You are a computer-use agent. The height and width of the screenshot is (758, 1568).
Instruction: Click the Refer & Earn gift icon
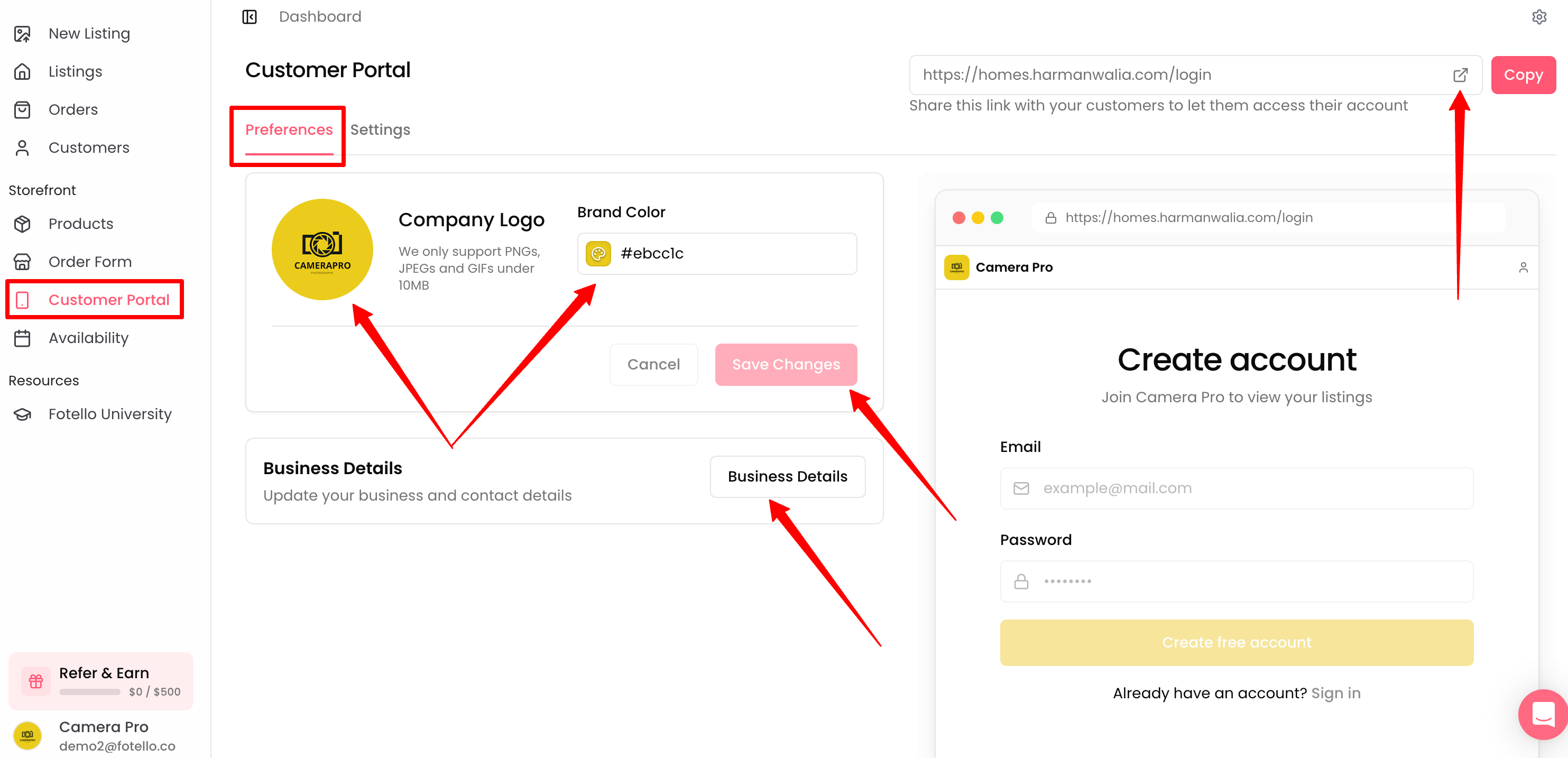(x=36, y=681)
